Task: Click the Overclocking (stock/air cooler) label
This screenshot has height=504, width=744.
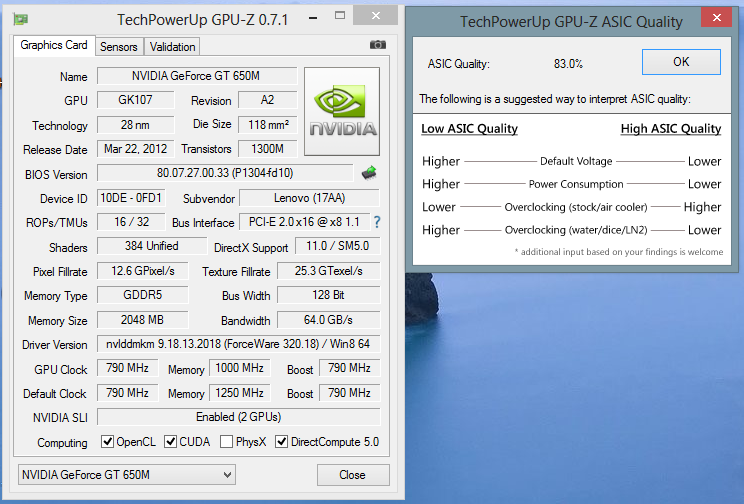Action: (576, 207)
